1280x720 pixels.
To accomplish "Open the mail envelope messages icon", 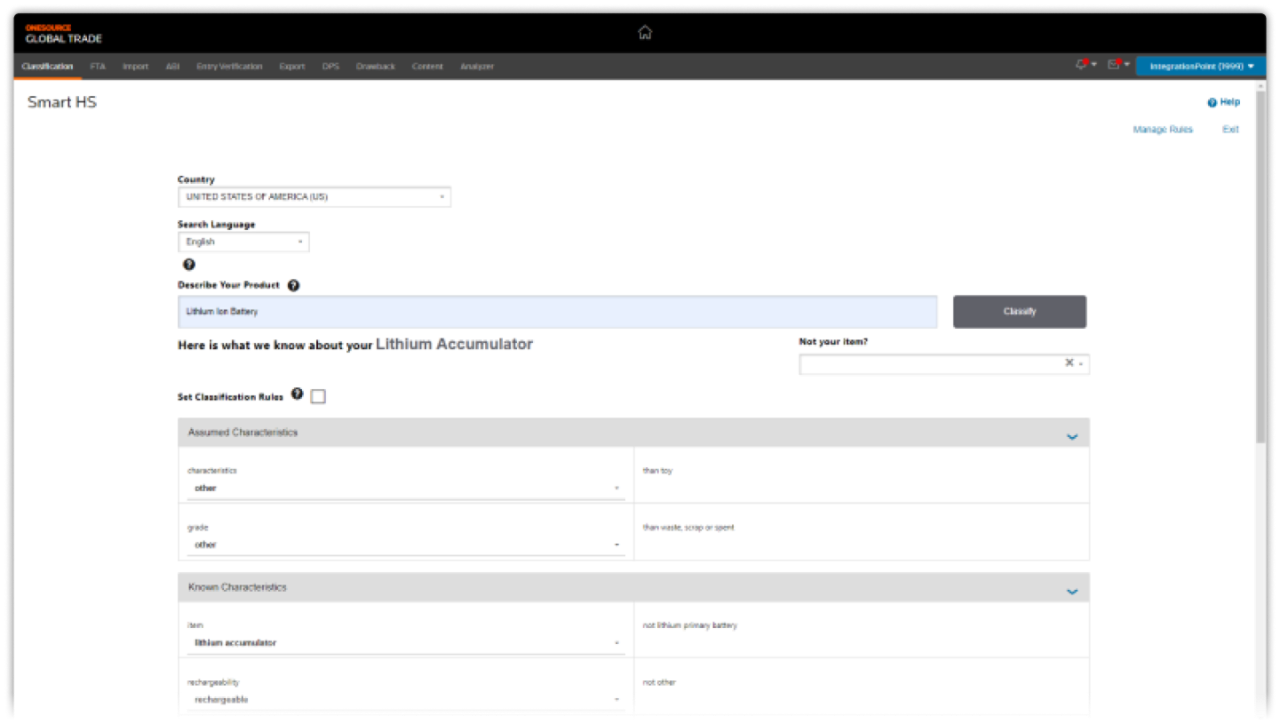I will pos(1114,65).
